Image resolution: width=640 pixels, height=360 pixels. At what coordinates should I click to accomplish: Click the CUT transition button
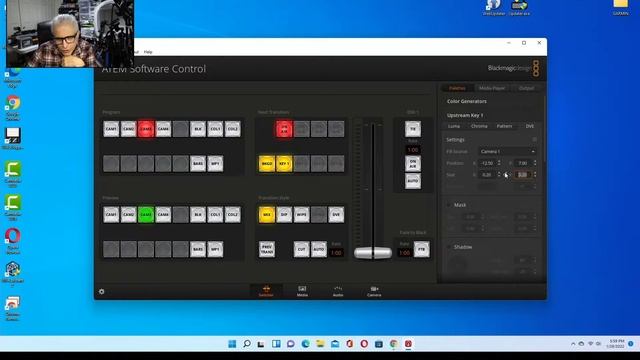[x=302, y=249]
